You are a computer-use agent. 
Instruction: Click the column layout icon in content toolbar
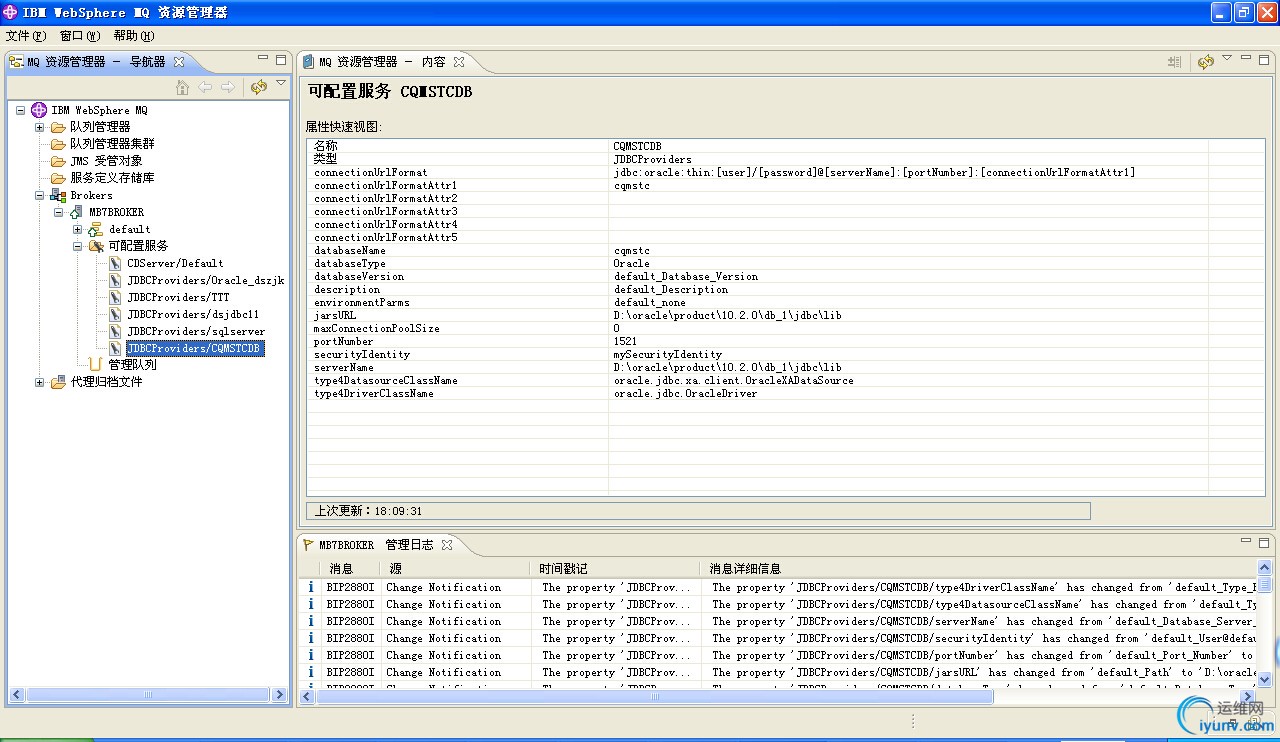coord(1175,62)
